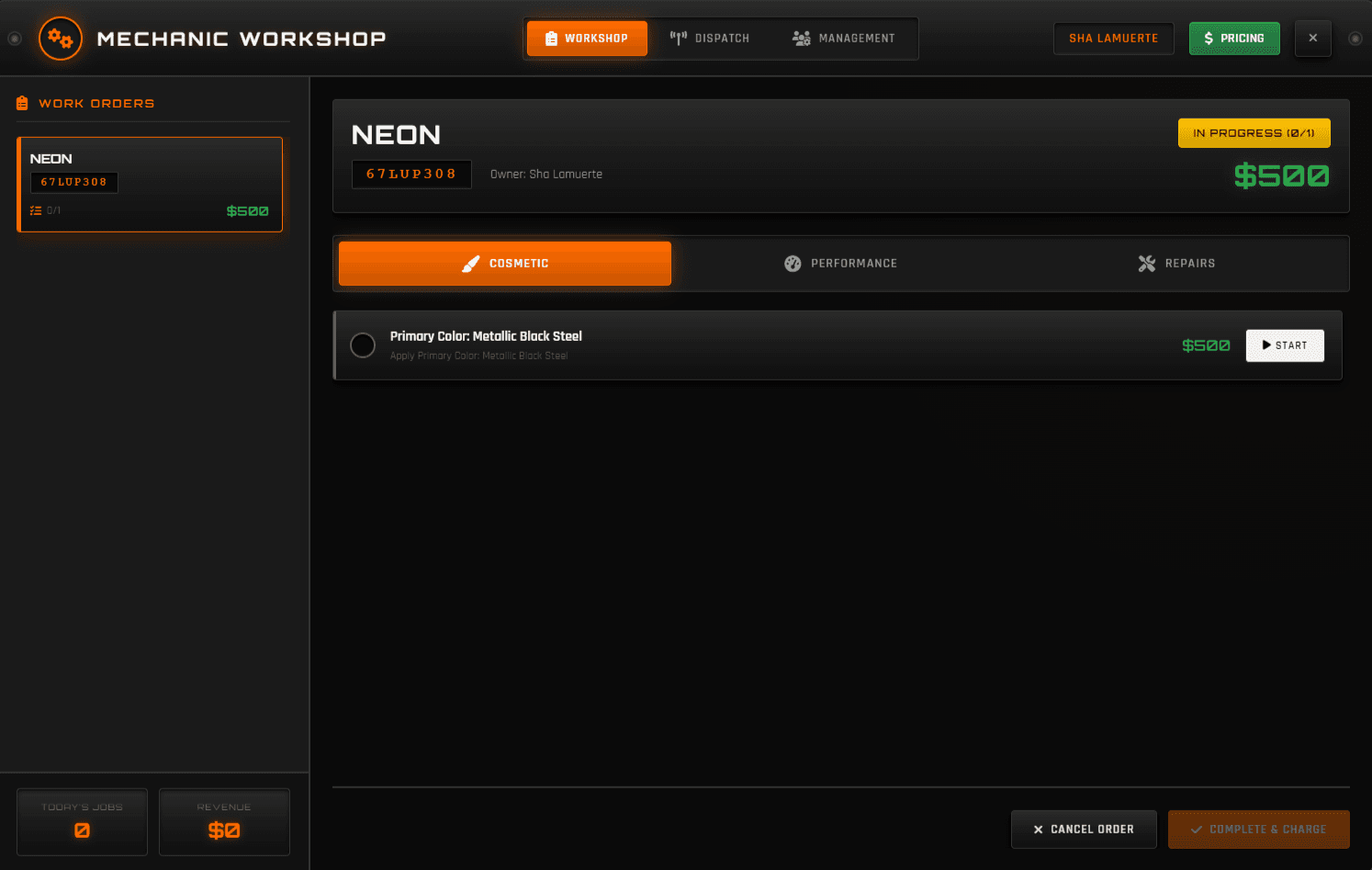
Task: Open the Workshop tab
Action: pyautogui.click(x=587, y=39)
